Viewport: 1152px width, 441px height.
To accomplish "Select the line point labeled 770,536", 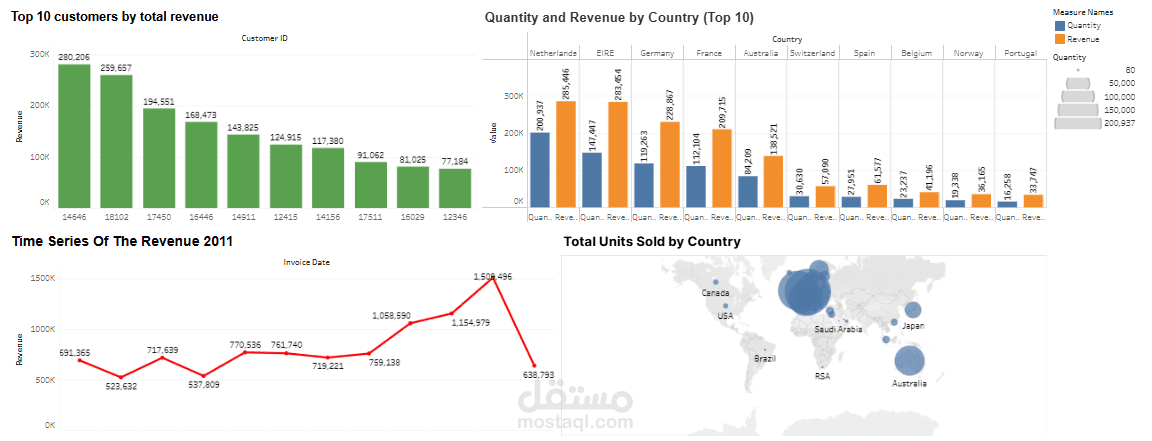I will 245,352.
